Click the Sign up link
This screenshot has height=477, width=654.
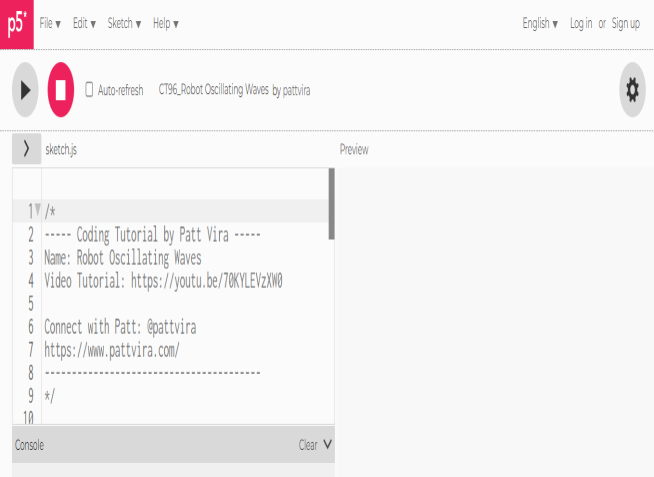pyautogui.click(x=626, y=23)
